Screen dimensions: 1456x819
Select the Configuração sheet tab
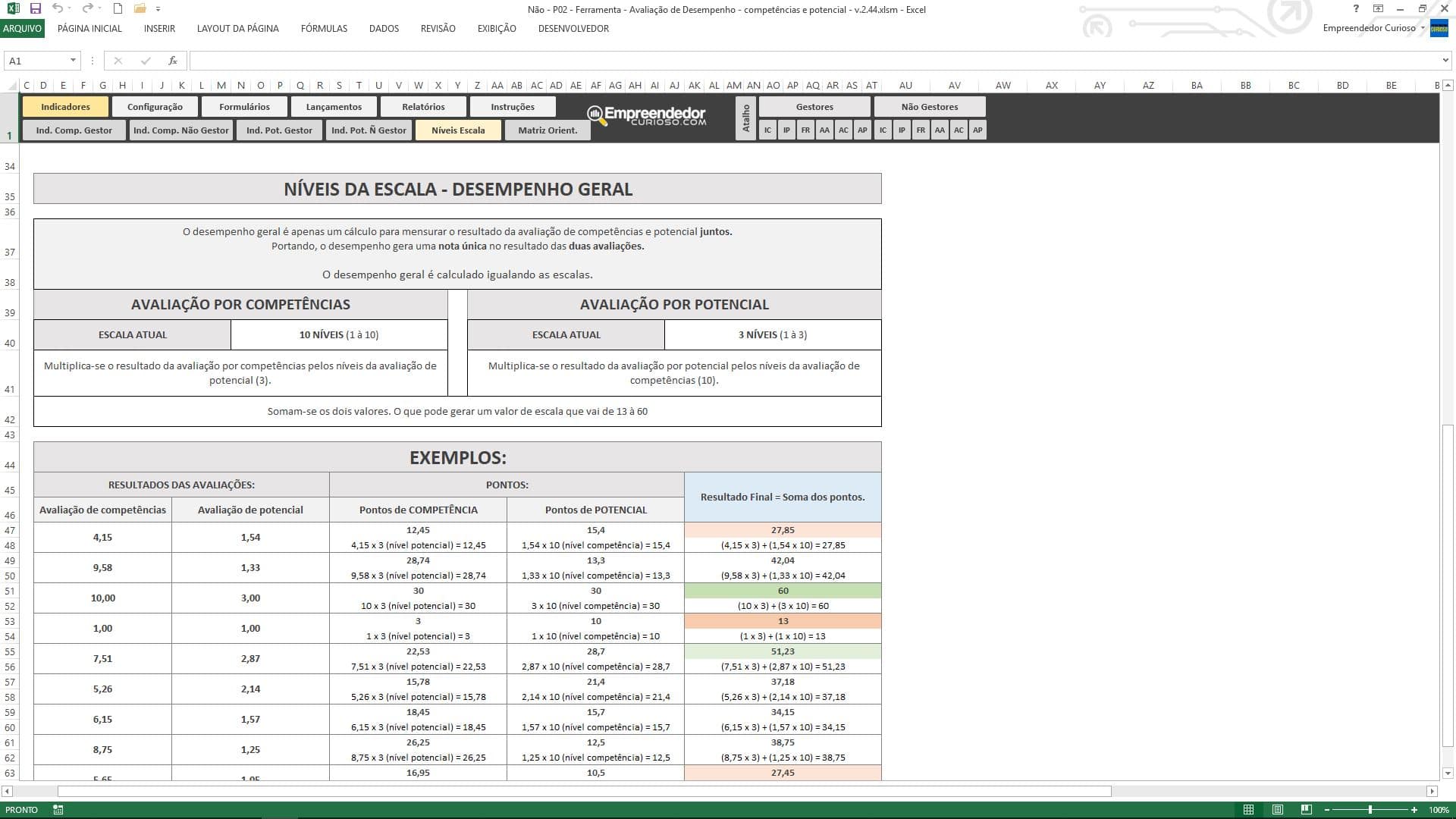pos(155,106)
